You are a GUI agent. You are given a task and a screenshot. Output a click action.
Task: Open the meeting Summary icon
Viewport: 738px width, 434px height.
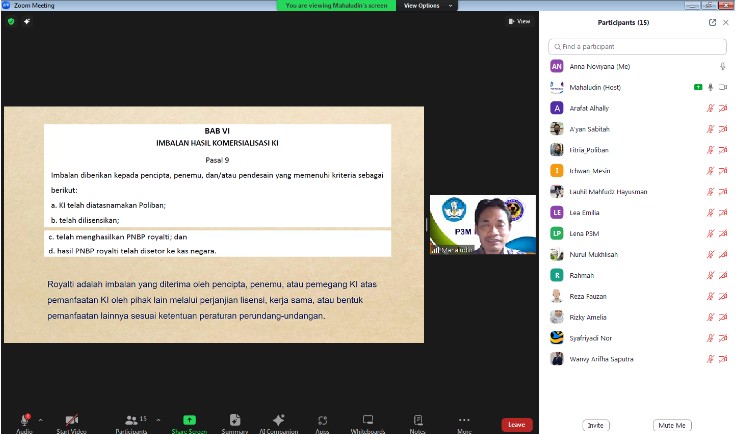(235, 419)
